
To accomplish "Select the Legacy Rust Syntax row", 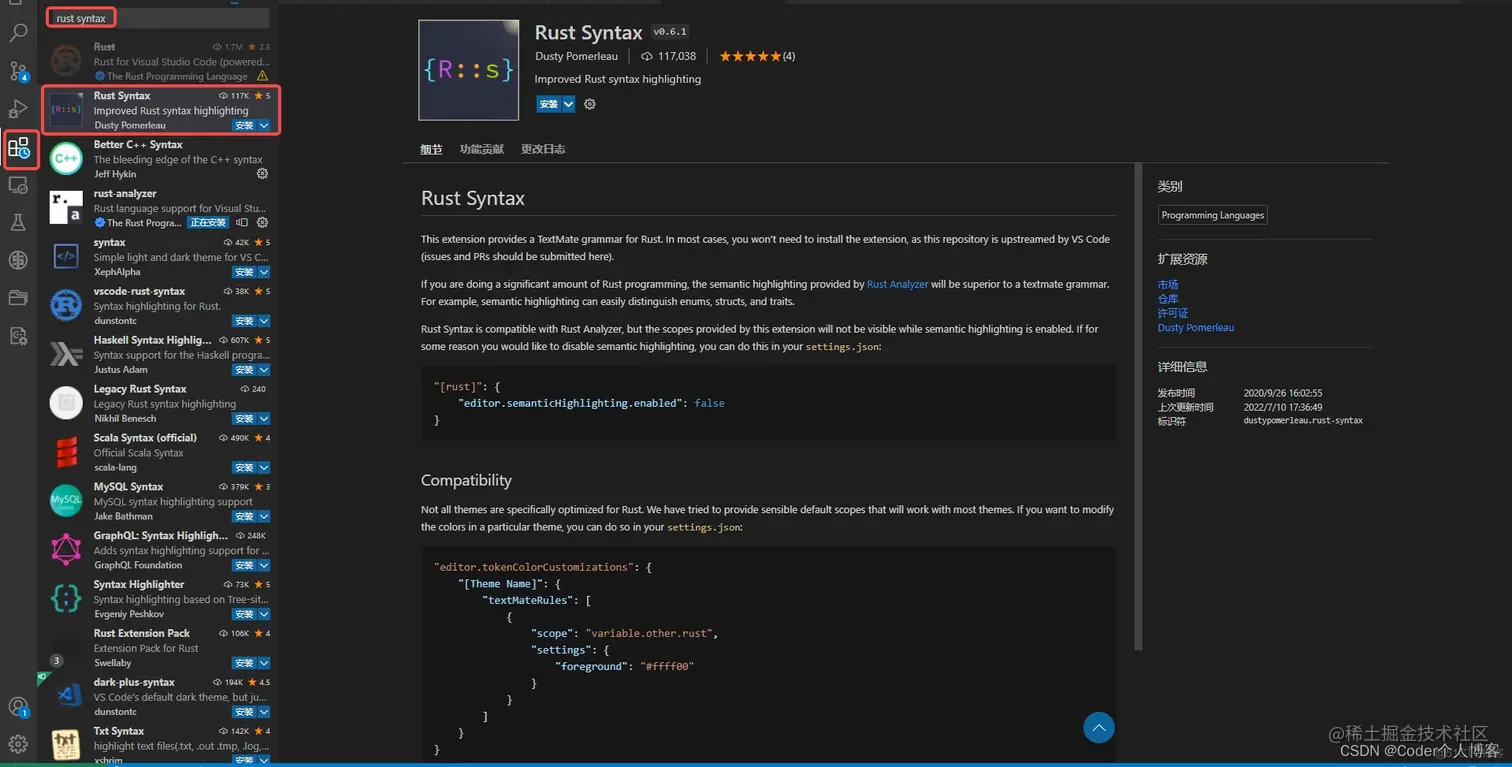I will pyautogui.click(x=160, y=404).
